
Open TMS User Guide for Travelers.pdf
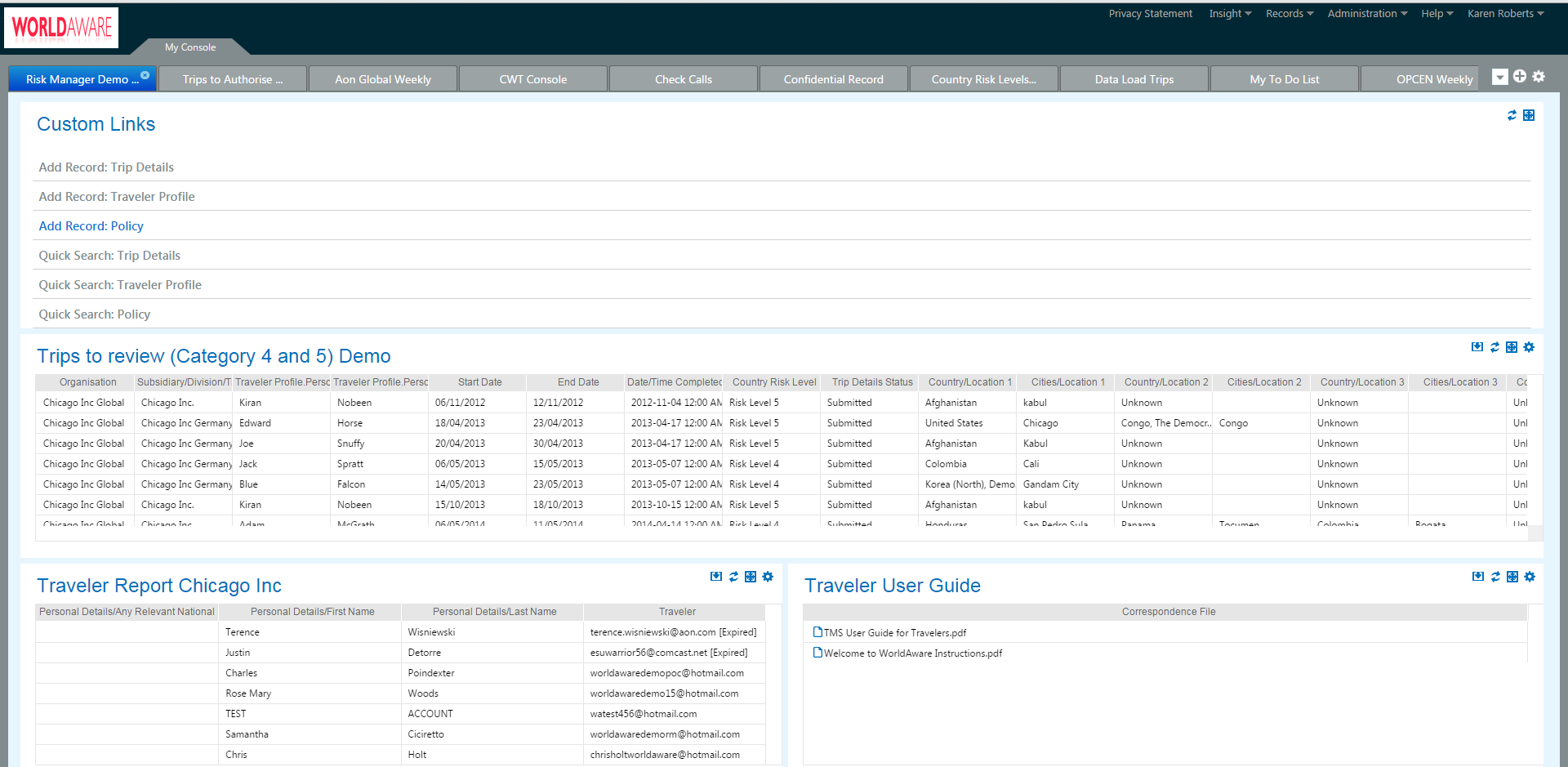[x=895, y=633]
